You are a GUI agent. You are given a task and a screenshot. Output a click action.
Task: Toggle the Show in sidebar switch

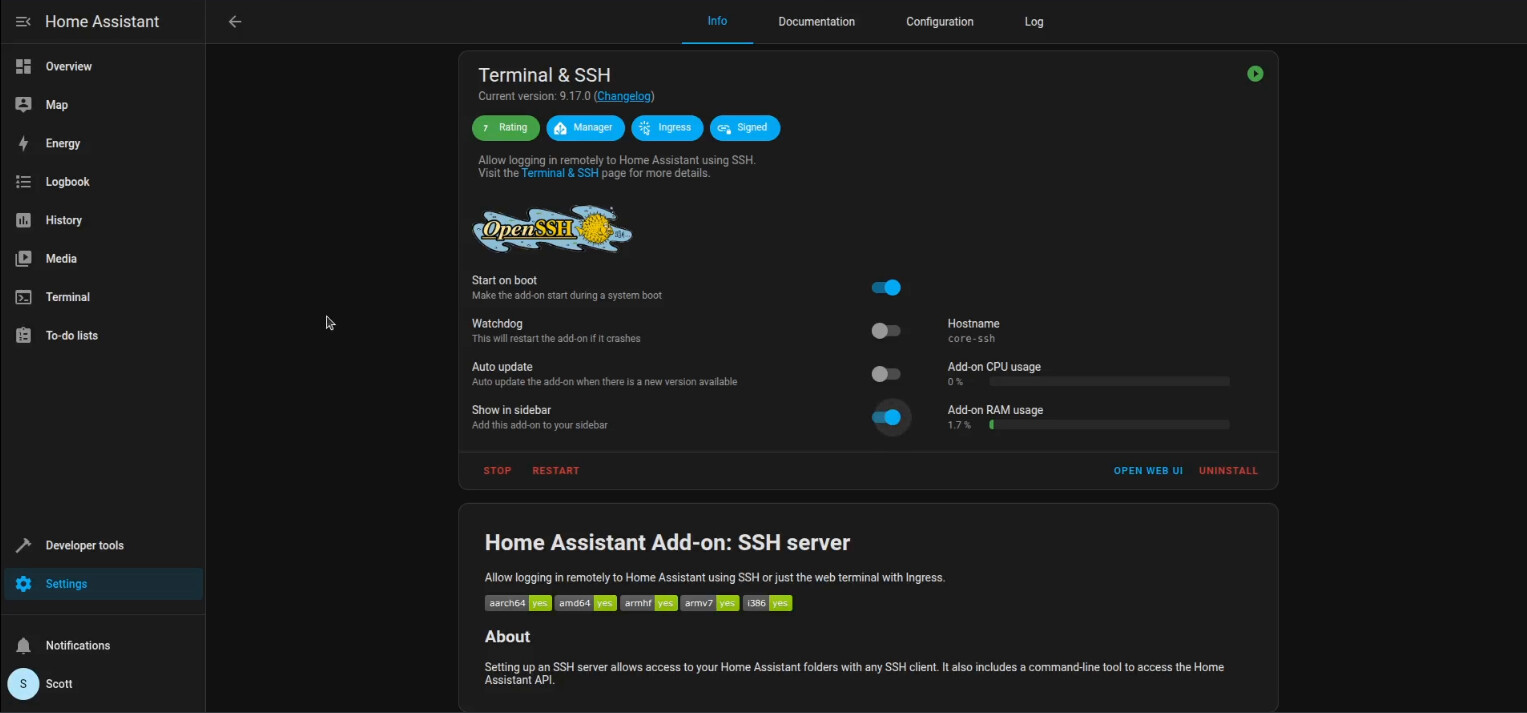(886, 417)
